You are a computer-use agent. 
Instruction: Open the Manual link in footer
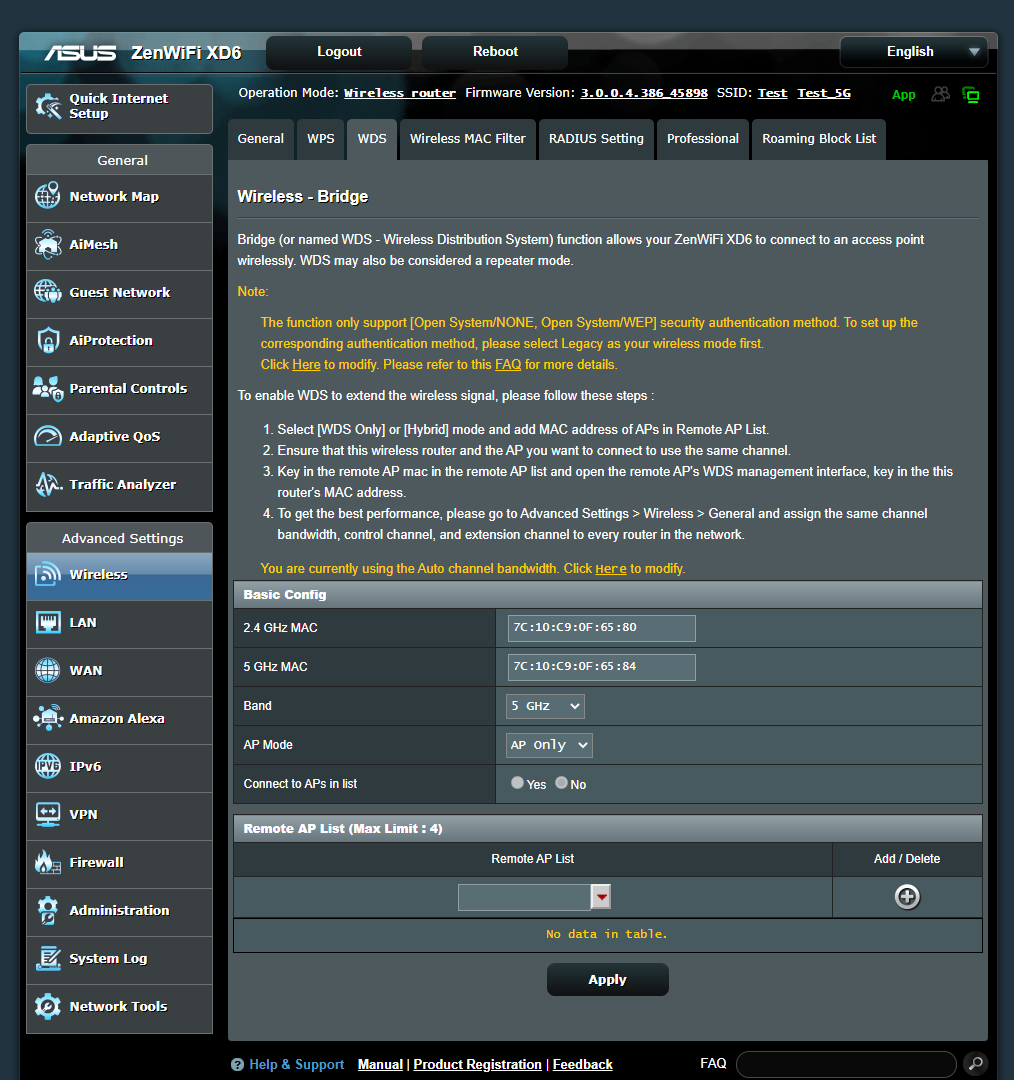click(x=380, y=1064)
